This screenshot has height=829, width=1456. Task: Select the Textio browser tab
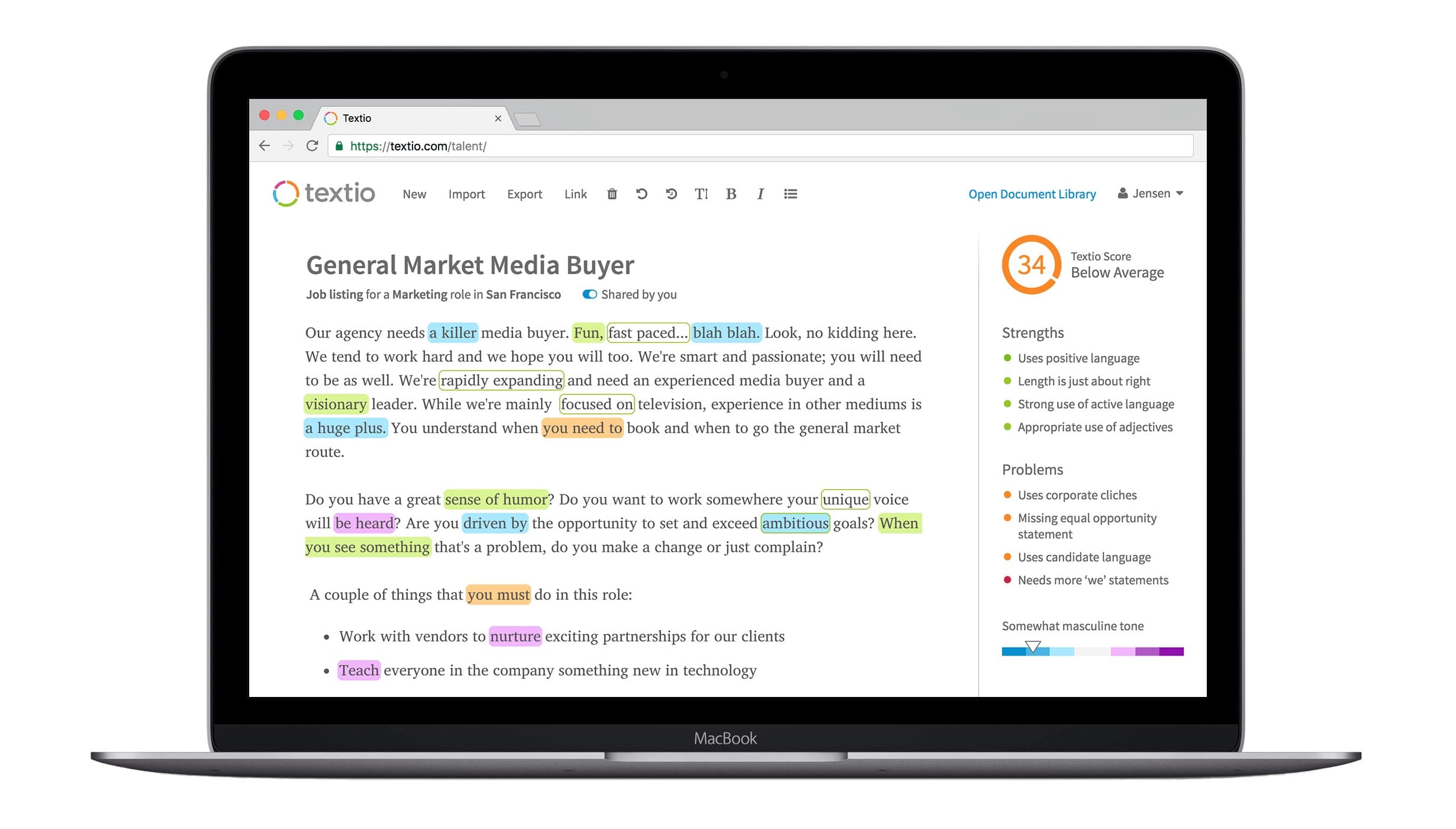point(413,118)
